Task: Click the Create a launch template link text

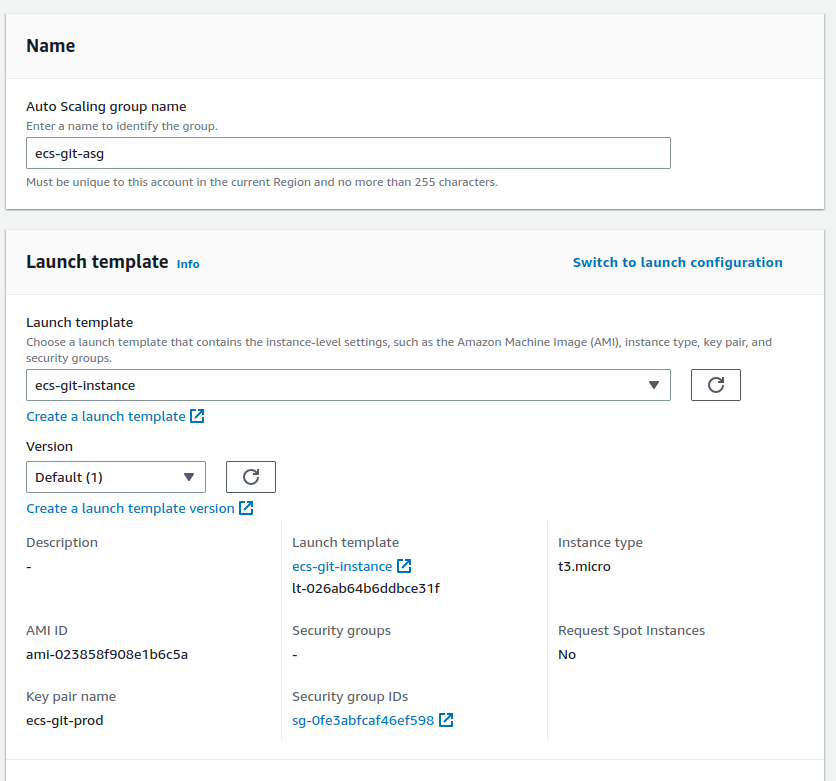Action: (106, 416)
